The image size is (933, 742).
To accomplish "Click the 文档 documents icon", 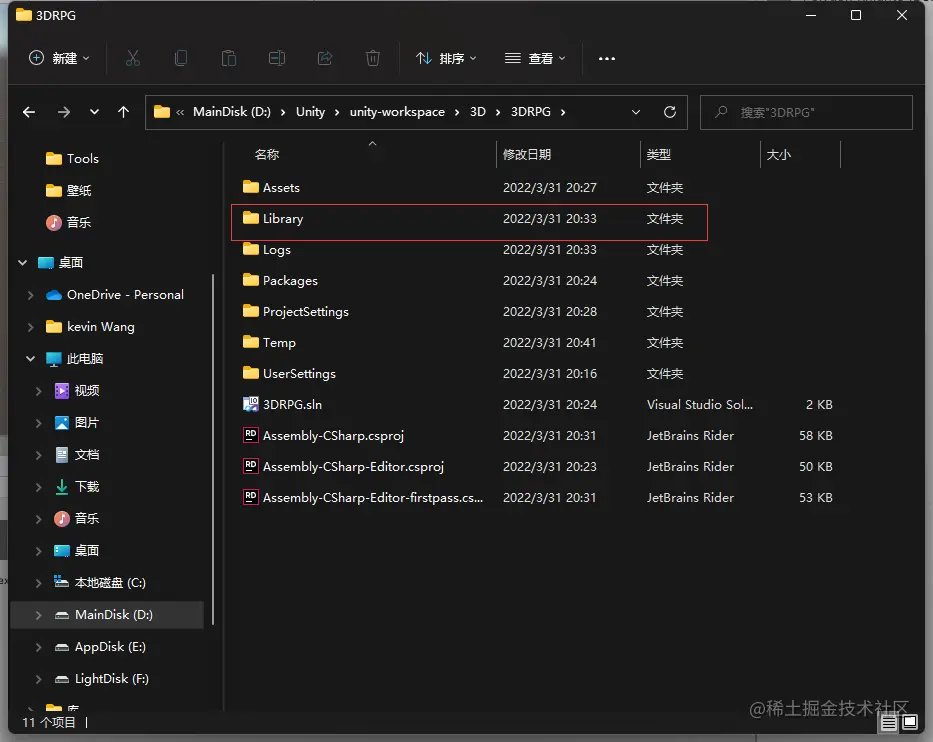I will (x=62, y=455).
